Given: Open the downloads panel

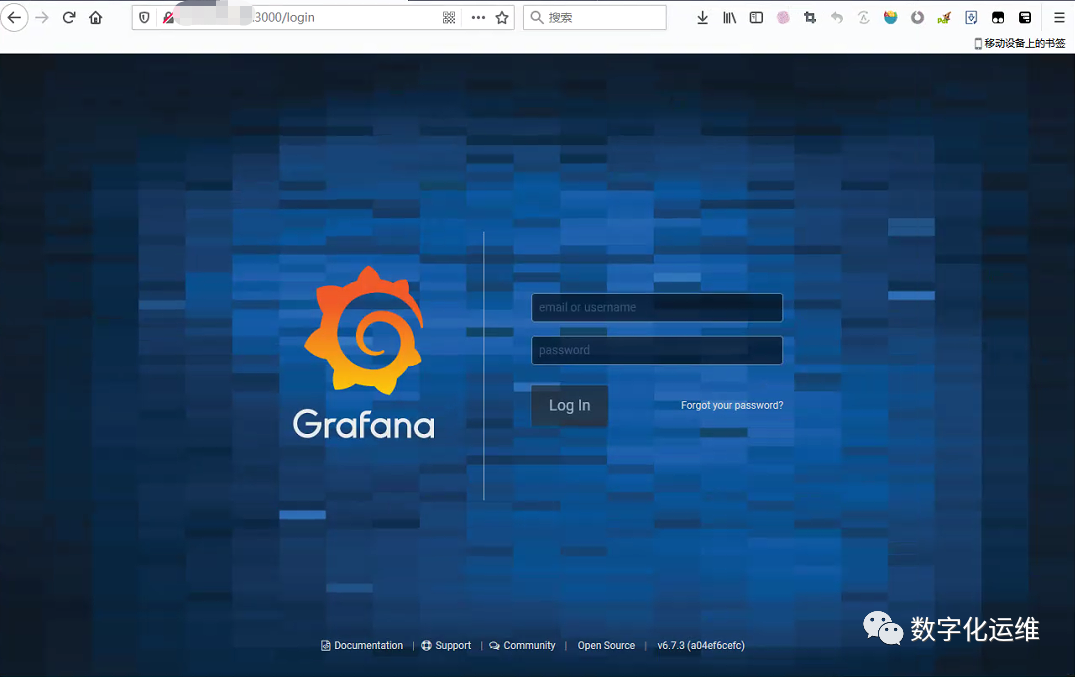Looking at the screenshot, I should tap(702, 18).
